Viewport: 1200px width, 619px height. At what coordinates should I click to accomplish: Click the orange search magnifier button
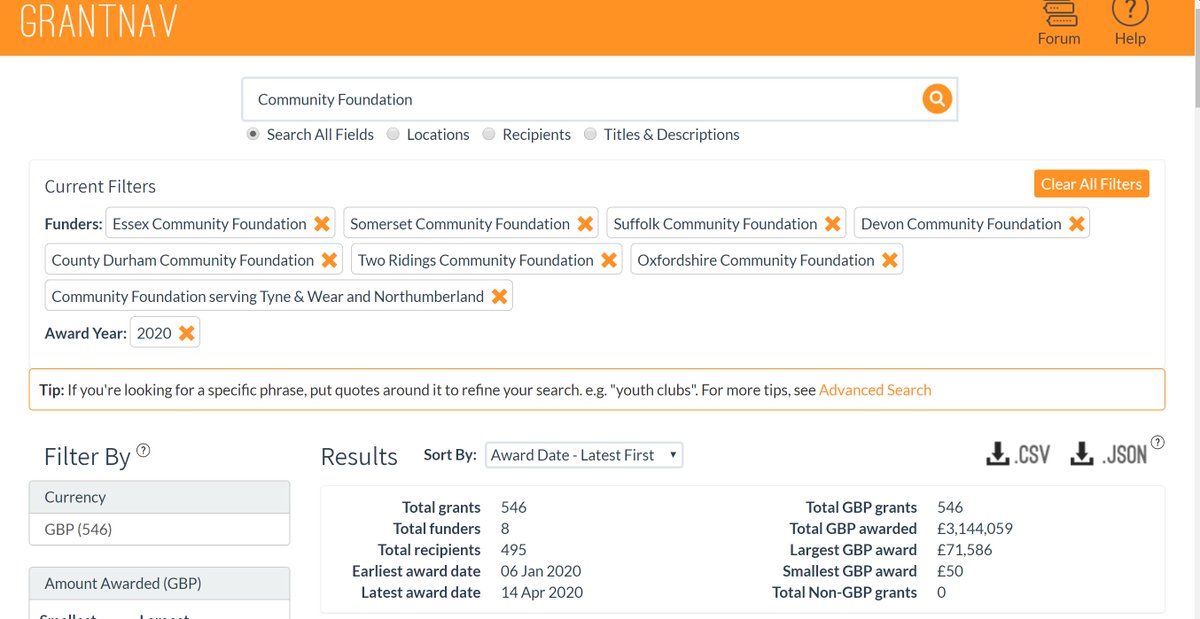click(x=937, y=99)
